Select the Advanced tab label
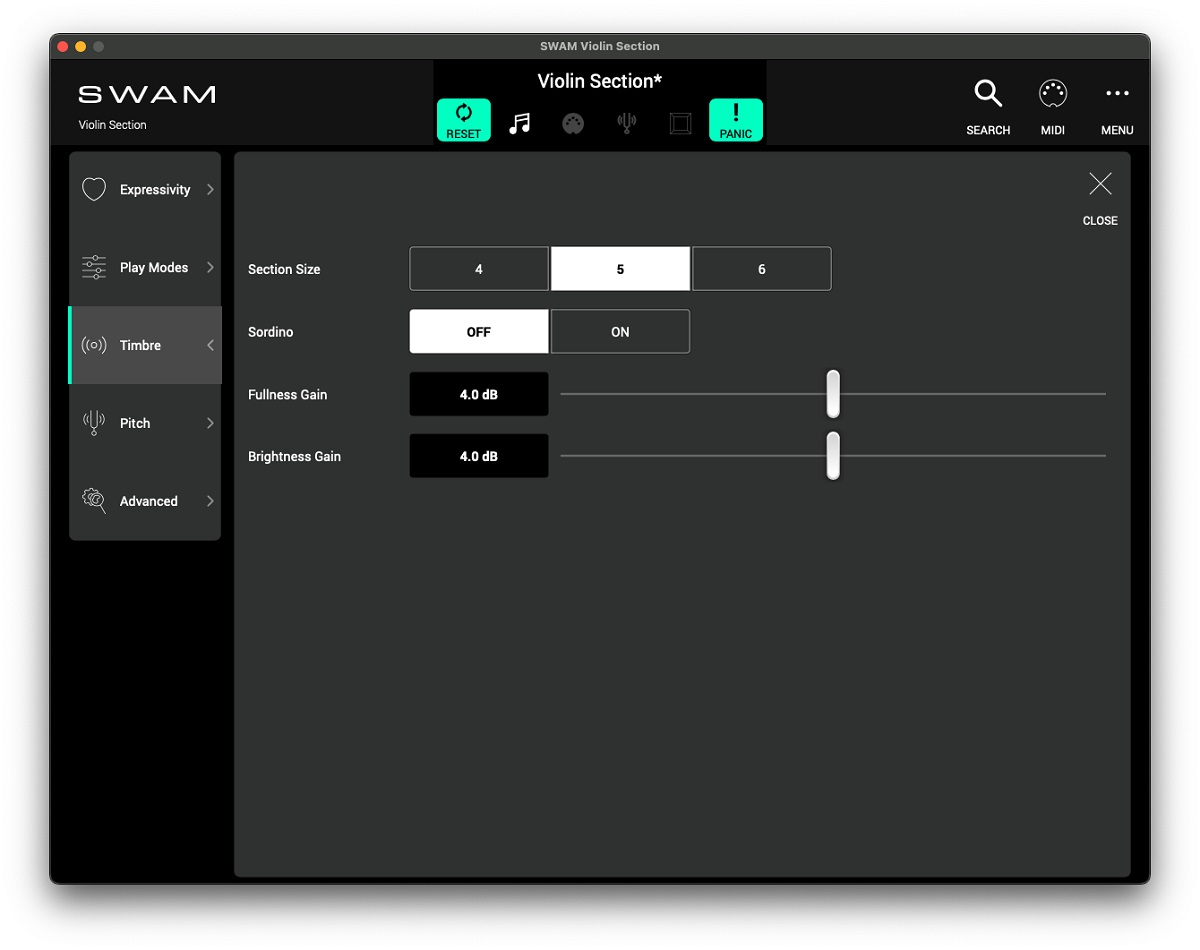The width and height of the screenshot is (1200, 950). [x=149, y=501]
